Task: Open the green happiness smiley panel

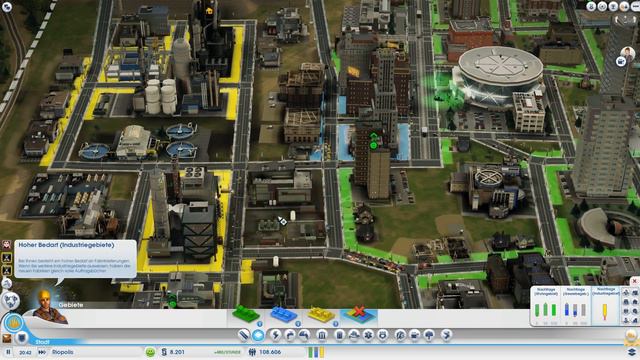Action: coord(150,352)
